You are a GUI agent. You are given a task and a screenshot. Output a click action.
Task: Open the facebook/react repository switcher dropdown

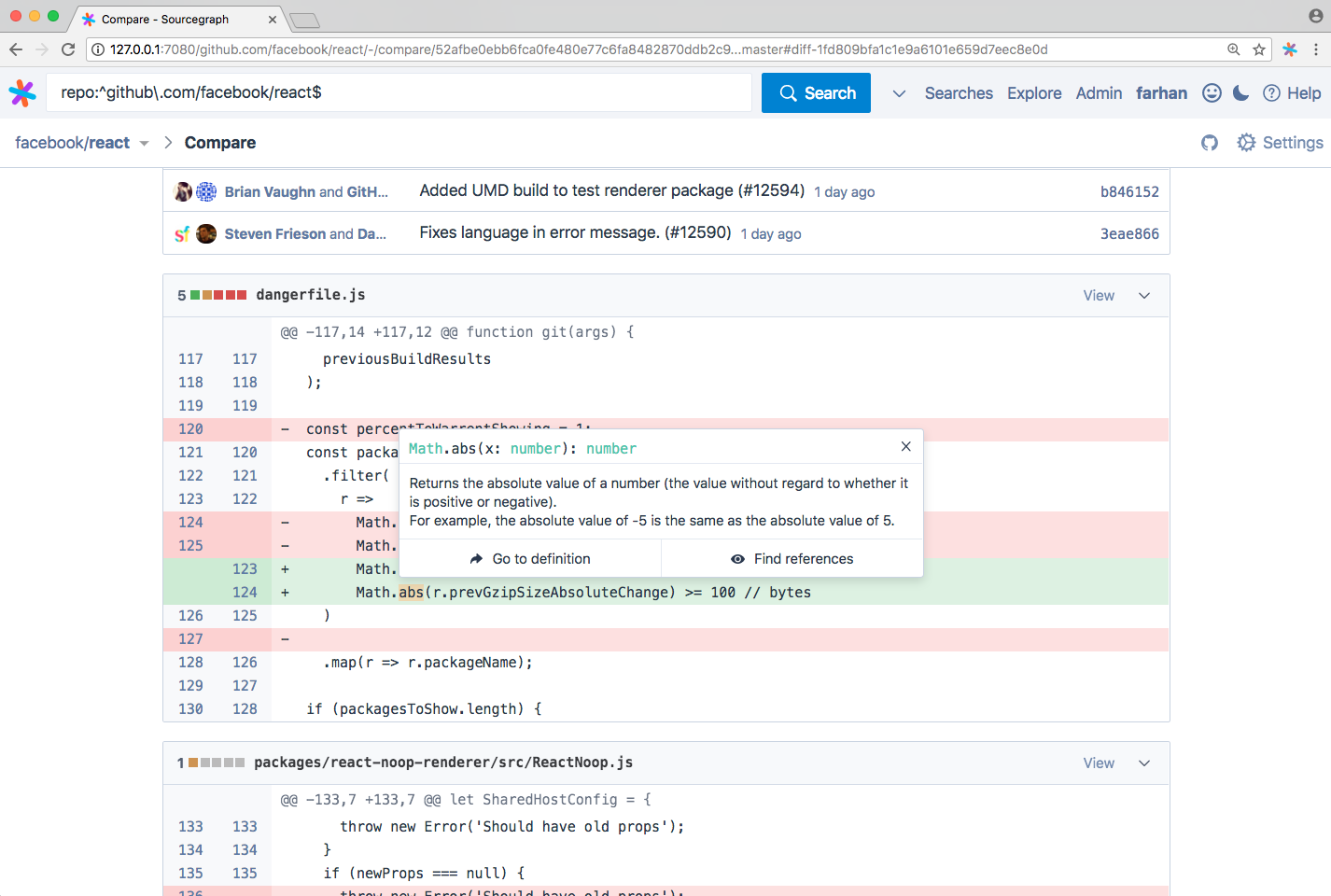coord(143,143)
